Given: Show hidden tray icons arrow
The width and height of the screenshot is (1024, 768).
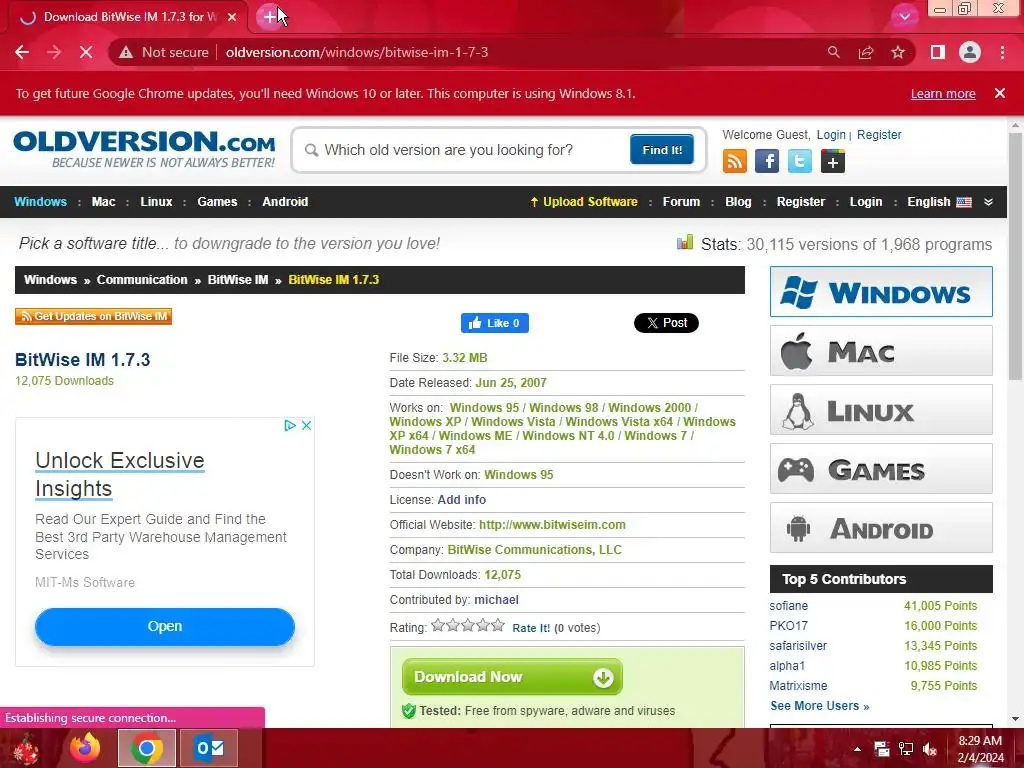Looking at the screenshot, I should (857, 749).
